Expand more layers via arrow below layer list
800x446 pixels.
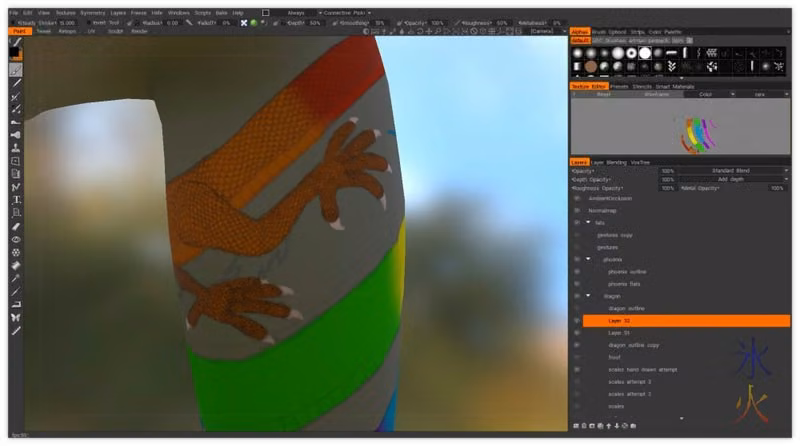682,418
